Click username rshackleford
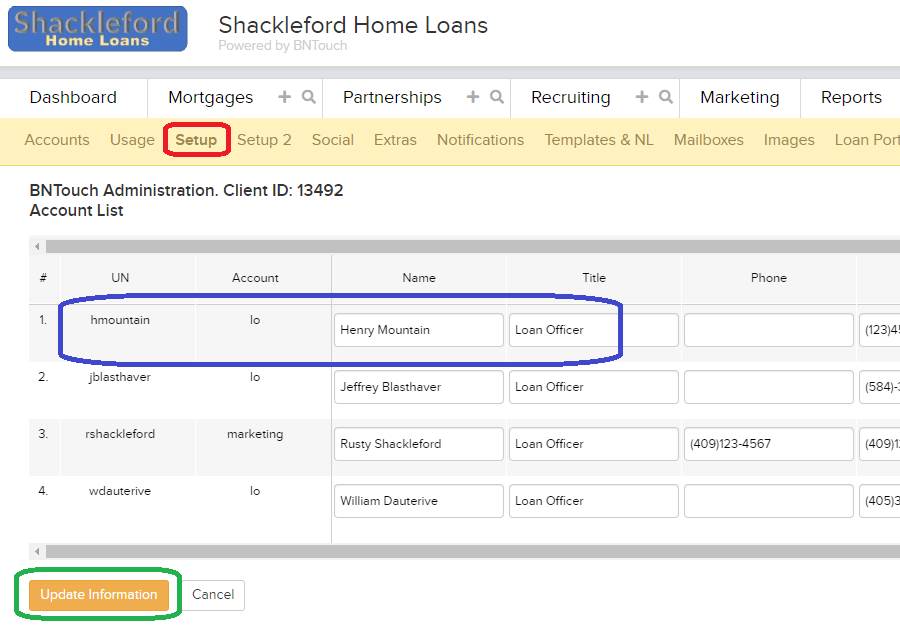The height and width of the screenshot is (625, 900). click(x=120, y=434)
